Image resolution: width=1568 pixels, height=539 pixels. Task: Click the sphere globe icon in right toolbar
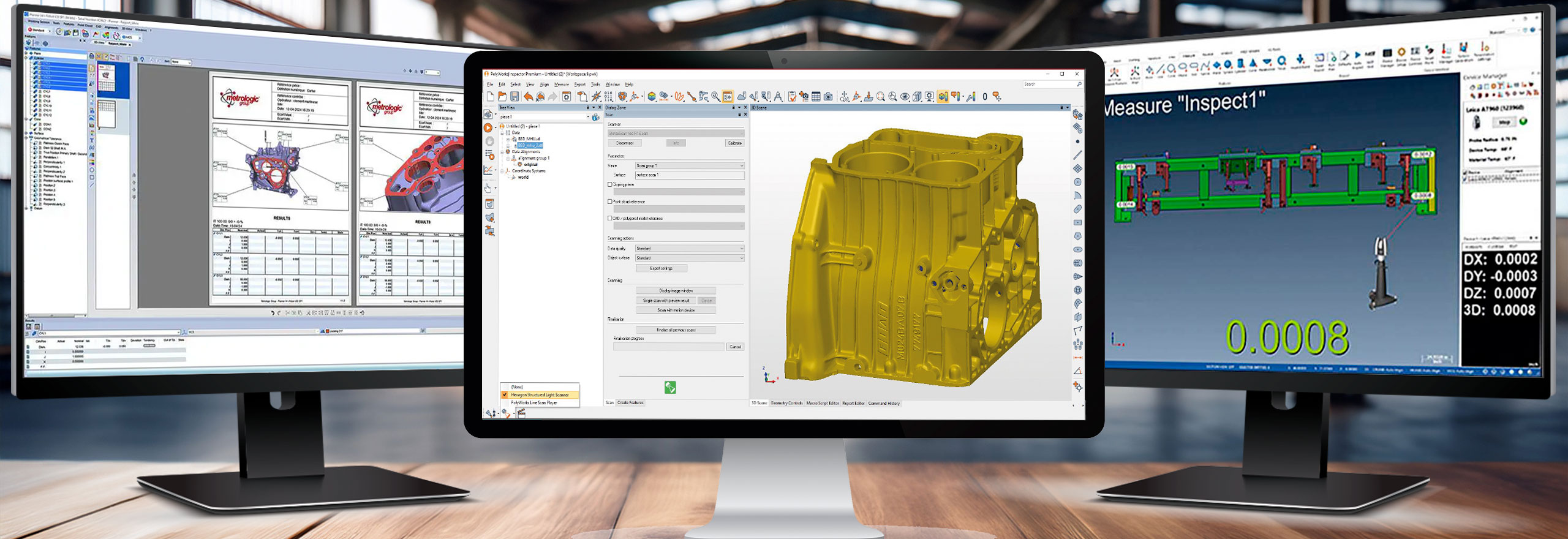coord(1077,290)
